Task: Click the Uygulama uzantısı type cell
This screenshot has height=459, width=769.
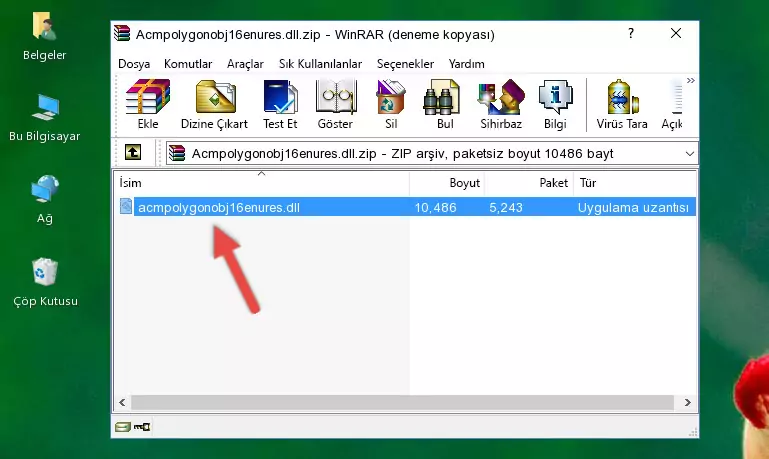Action: coord(633,207)
